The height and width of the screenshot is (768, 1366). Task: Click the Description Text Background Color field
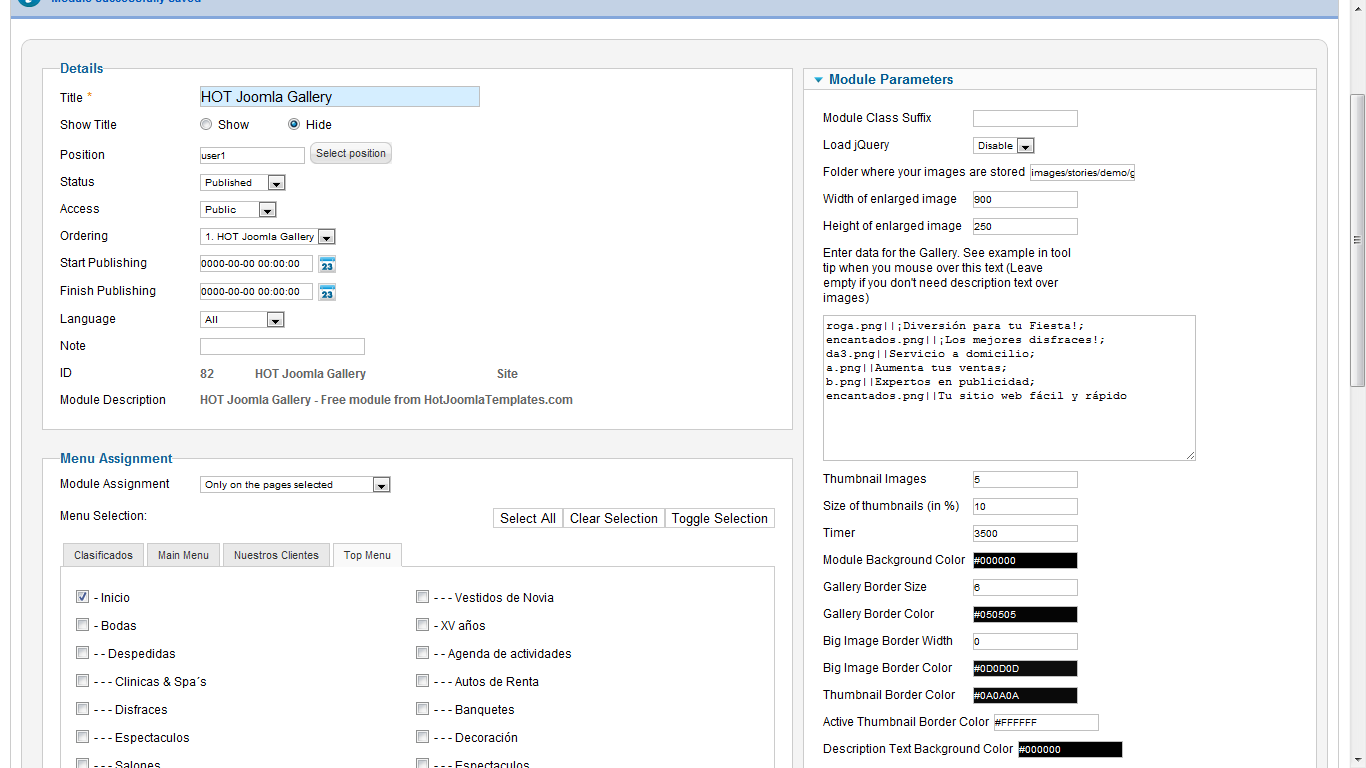point(1070,750)
